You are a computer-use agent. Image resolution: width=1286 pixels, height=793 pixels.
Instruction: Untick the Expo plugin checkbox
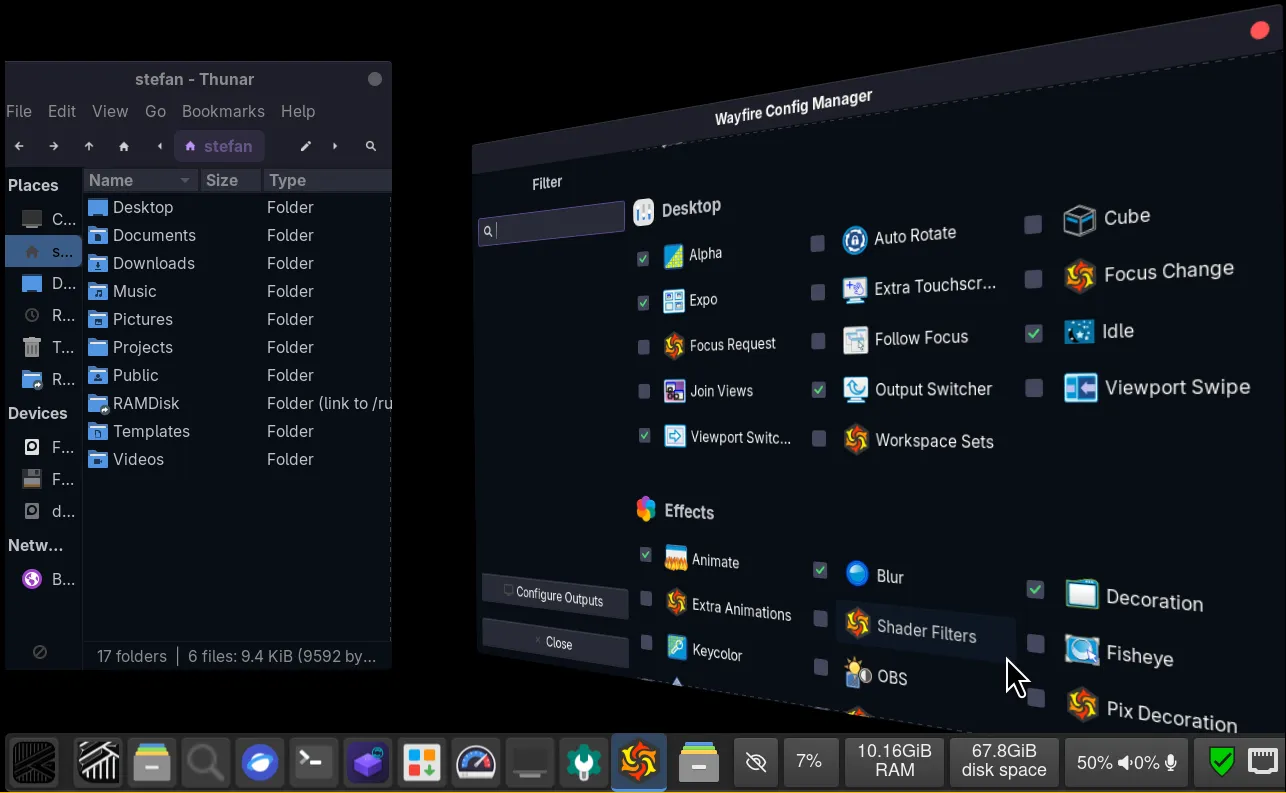(643, 302)
